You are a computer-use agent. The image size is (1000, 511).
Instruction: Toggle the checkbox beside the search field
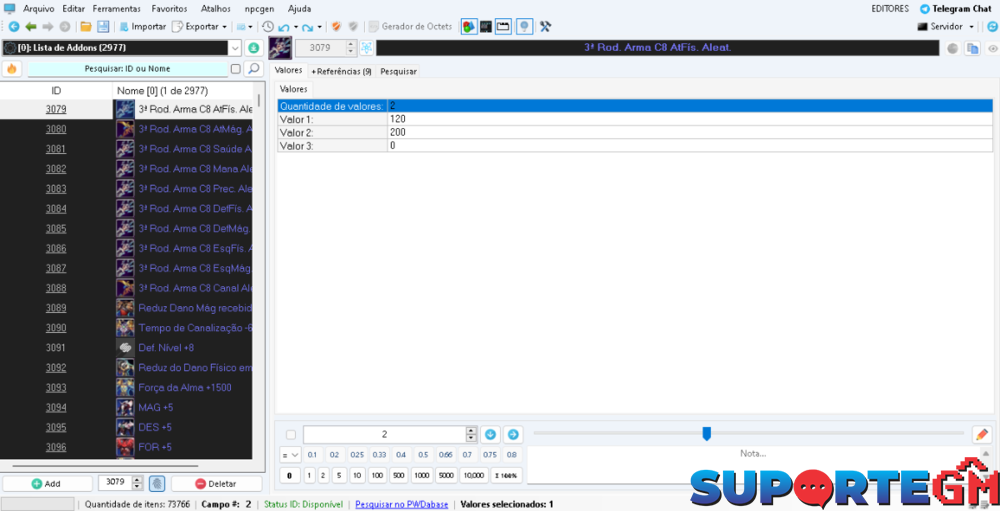236,69
